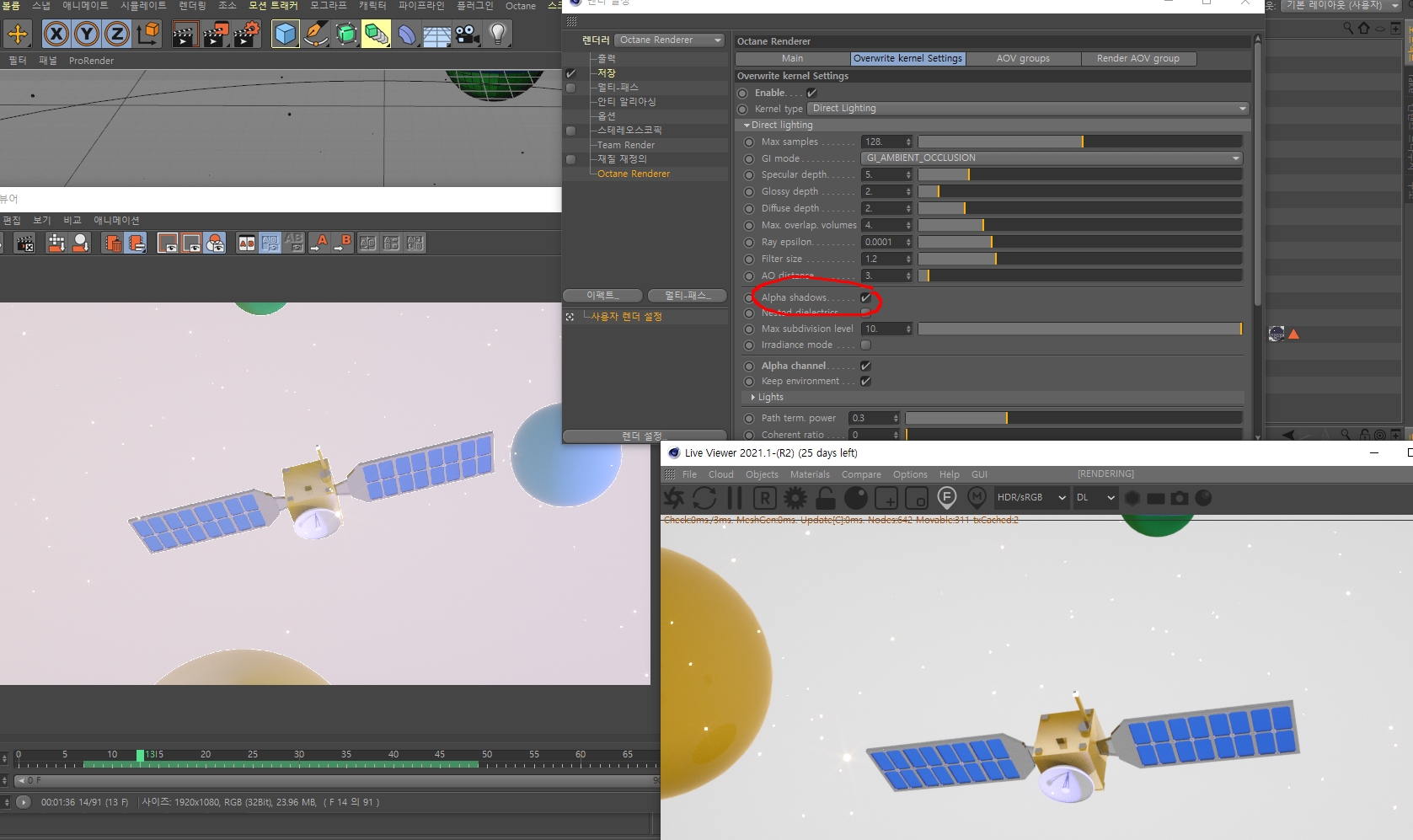Click the Specular depth stepper arrows
The width and height of the screenshot is (1413, 840).
pyautogui.click(x=908, y=174)
